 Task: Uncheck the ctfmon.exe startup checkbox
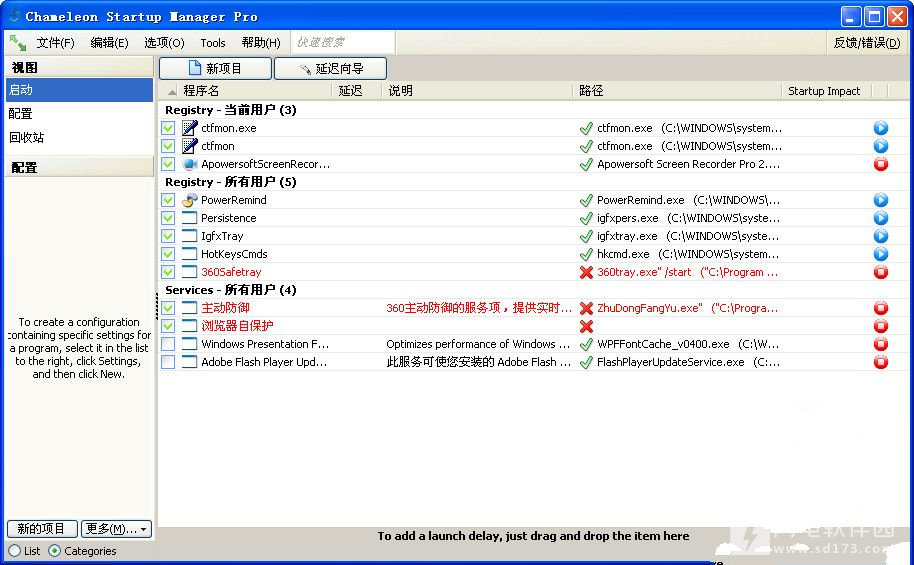coord(168,128)
